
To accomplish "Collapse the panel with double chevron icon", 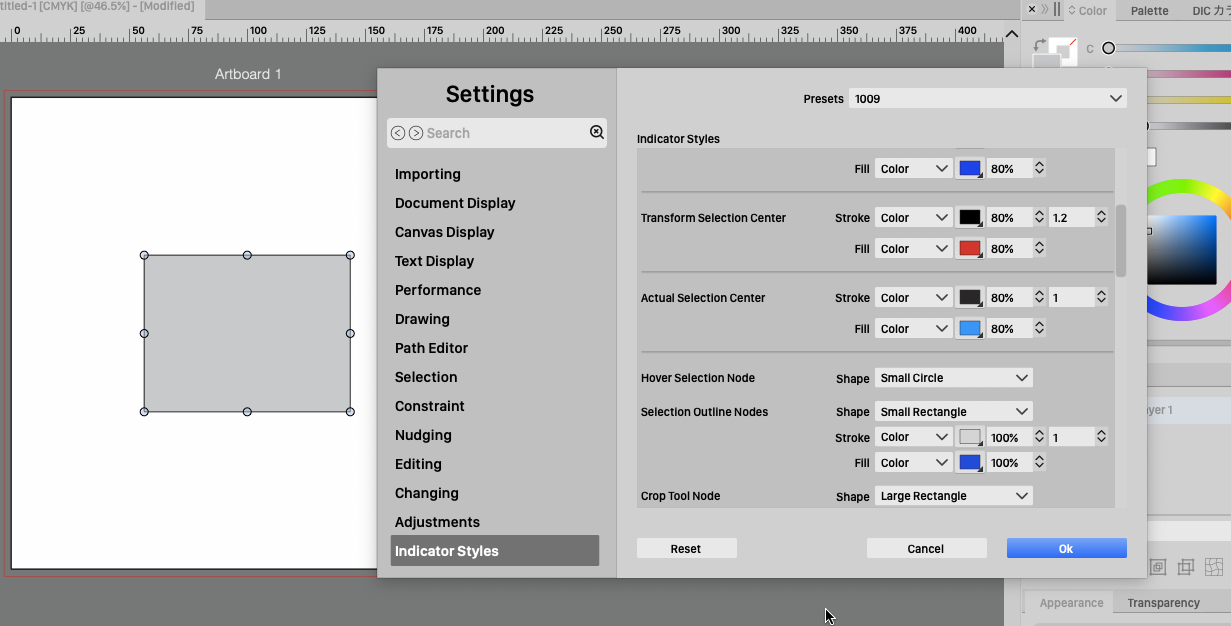I will pos(1045,10).
